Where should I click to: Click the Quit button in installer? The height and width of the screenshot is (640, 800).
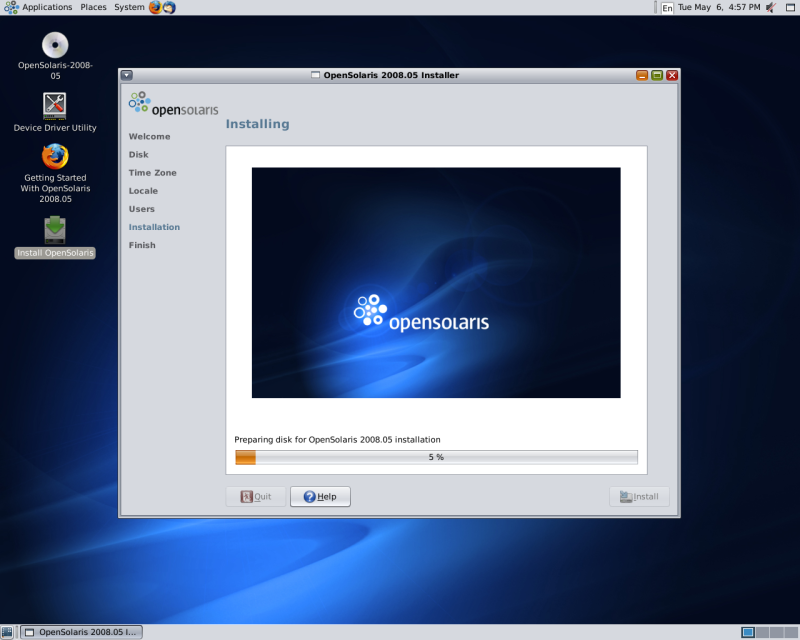coord(256,497)
